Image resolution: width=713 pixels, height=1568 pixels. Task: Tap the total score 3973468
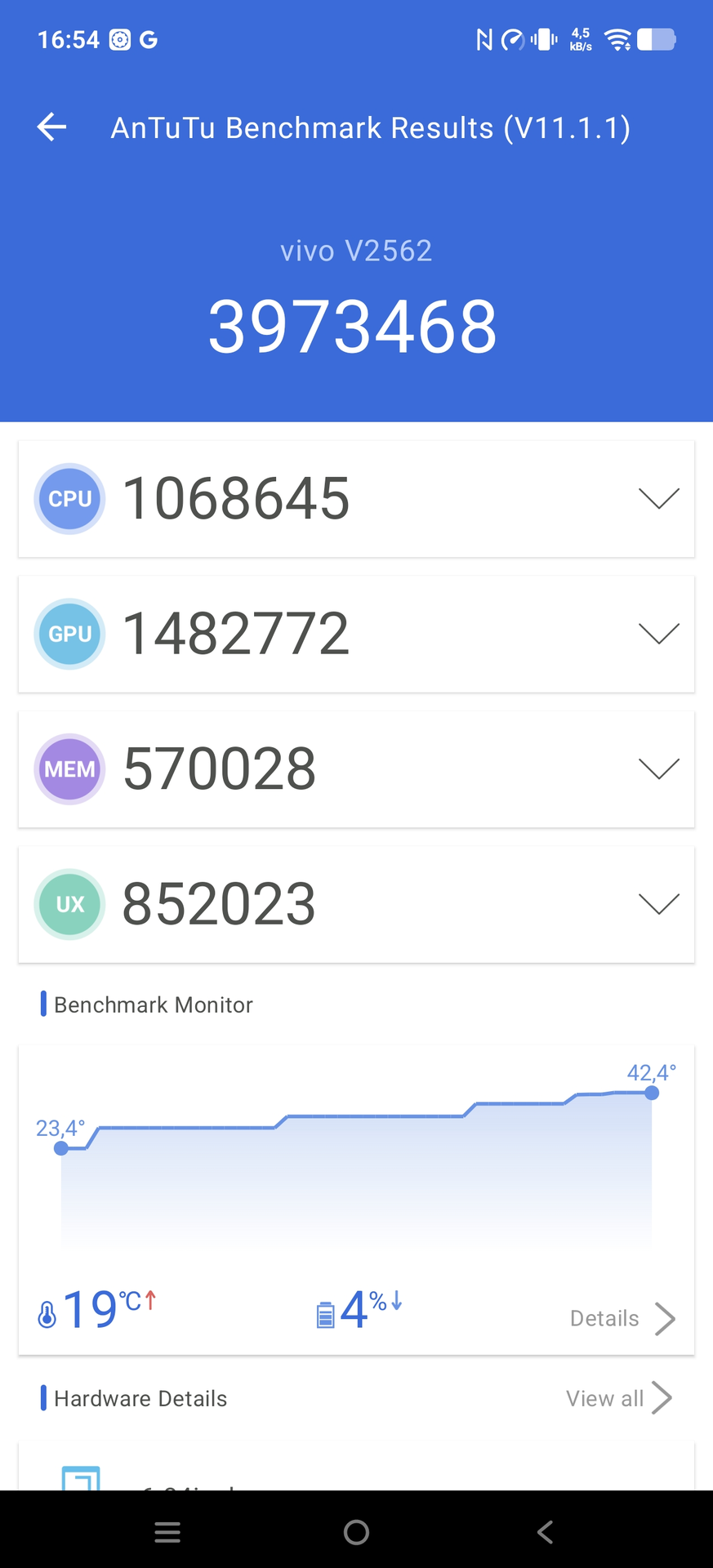[x=353, y=327]
